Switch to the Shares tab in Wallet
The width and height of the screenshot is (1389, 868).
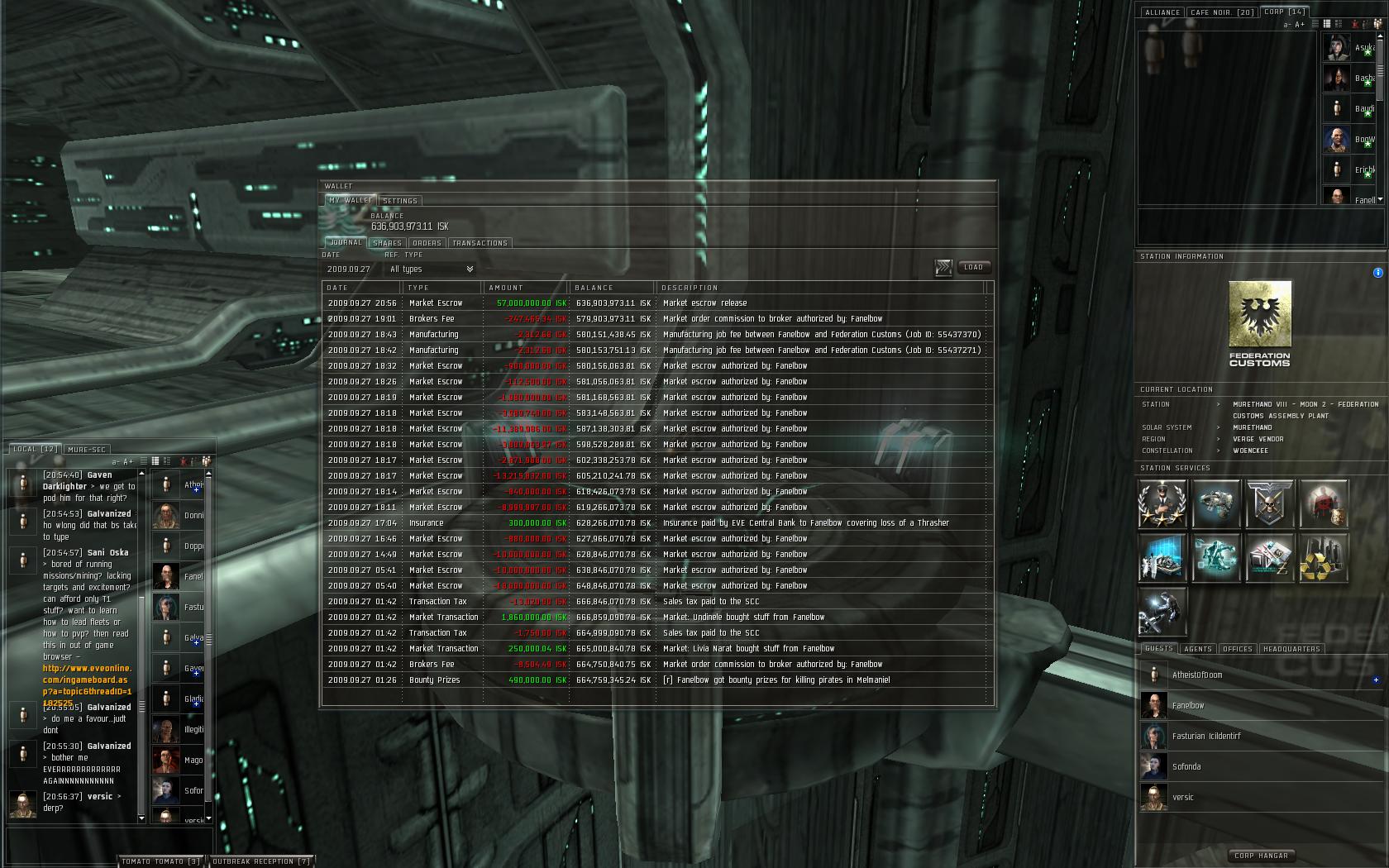[x=387, y=243]
